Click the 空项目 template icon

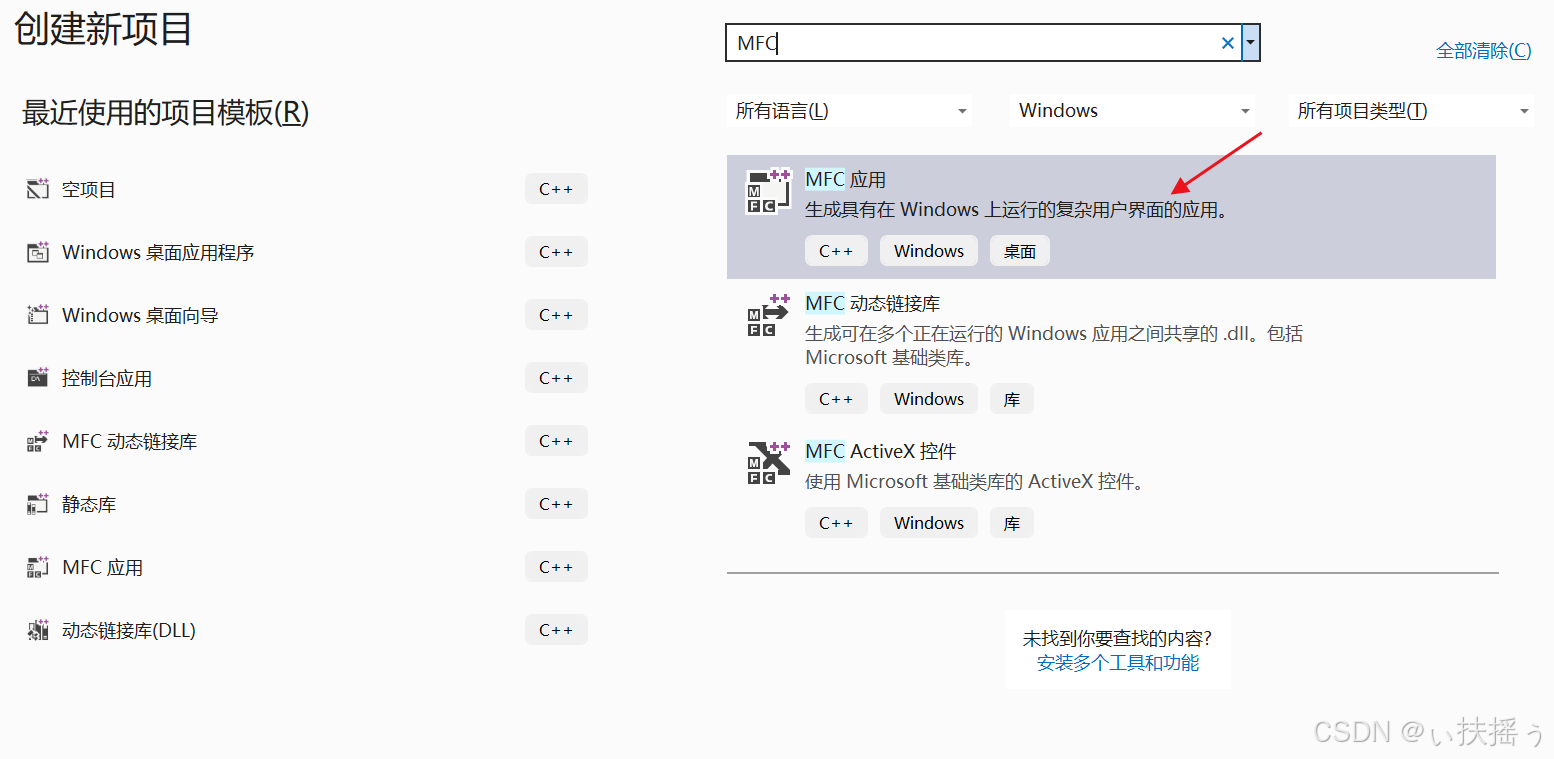pyautogui.click(x=38, y=189)
